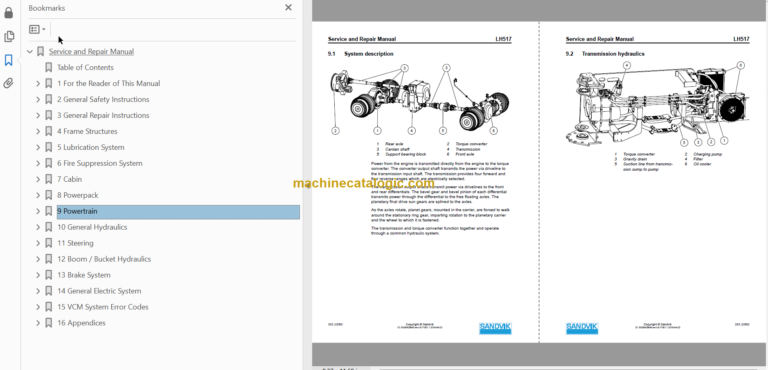This screenshot has width=768, height=370.
Task: Open the page thumbnails panel icon
Action: [8, 36]
